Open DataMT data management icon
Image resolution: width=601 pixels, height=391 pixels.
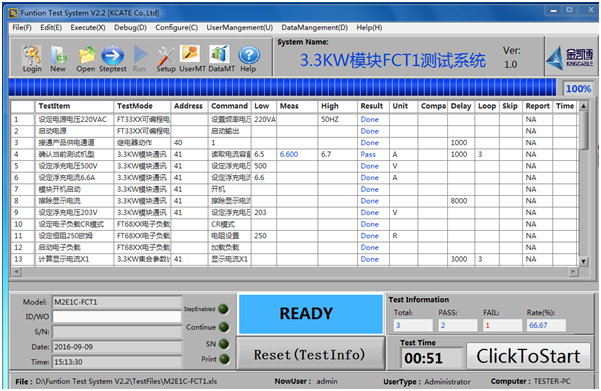(221, 58)
